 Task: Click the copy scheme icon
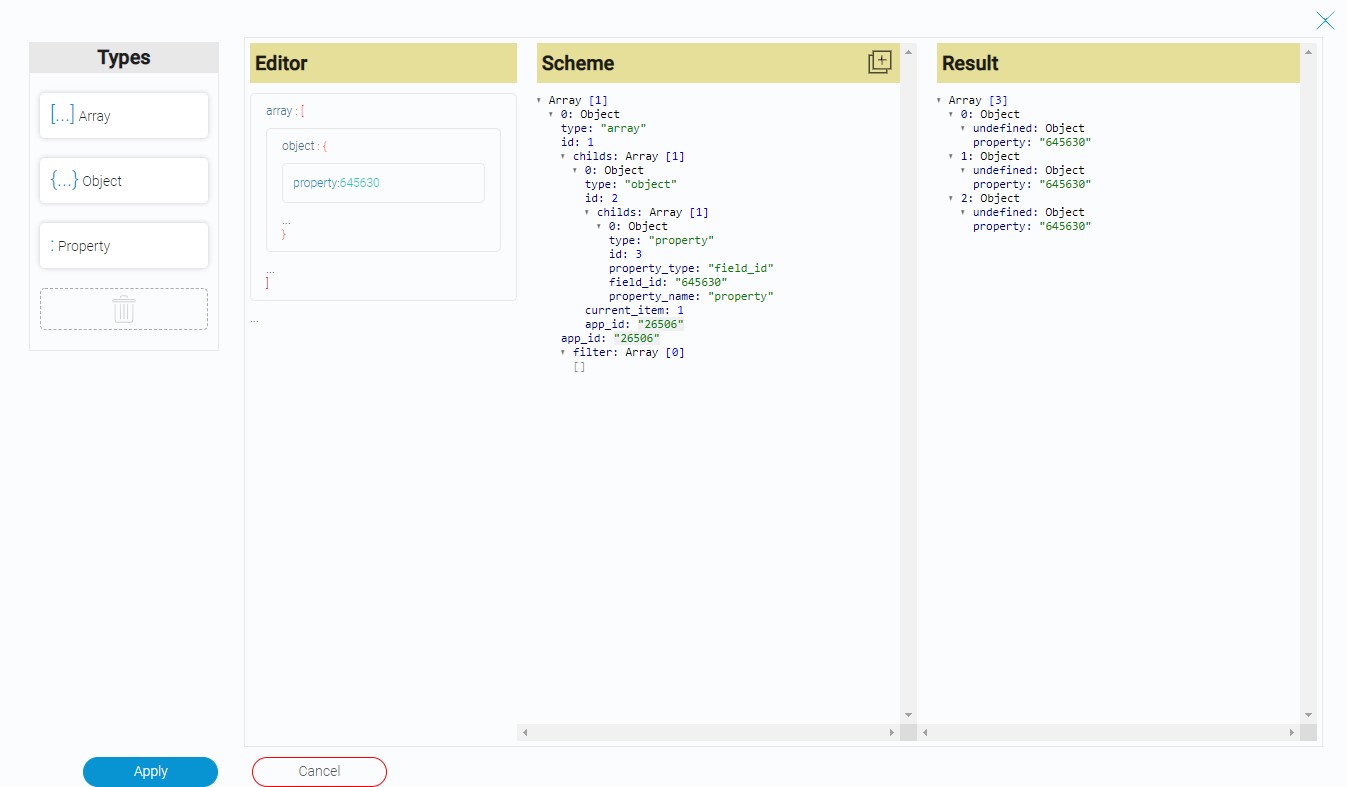[x=879, y=62]
